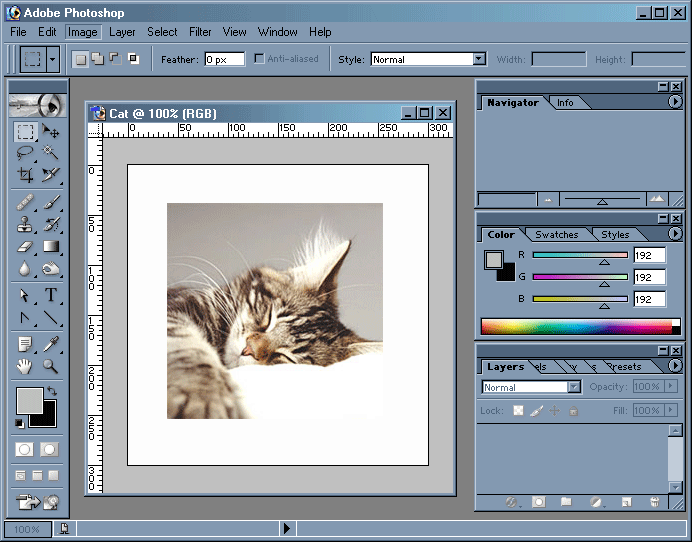Select the Move tool
Viewport: 692px width, 542px height.
[51, 132]
